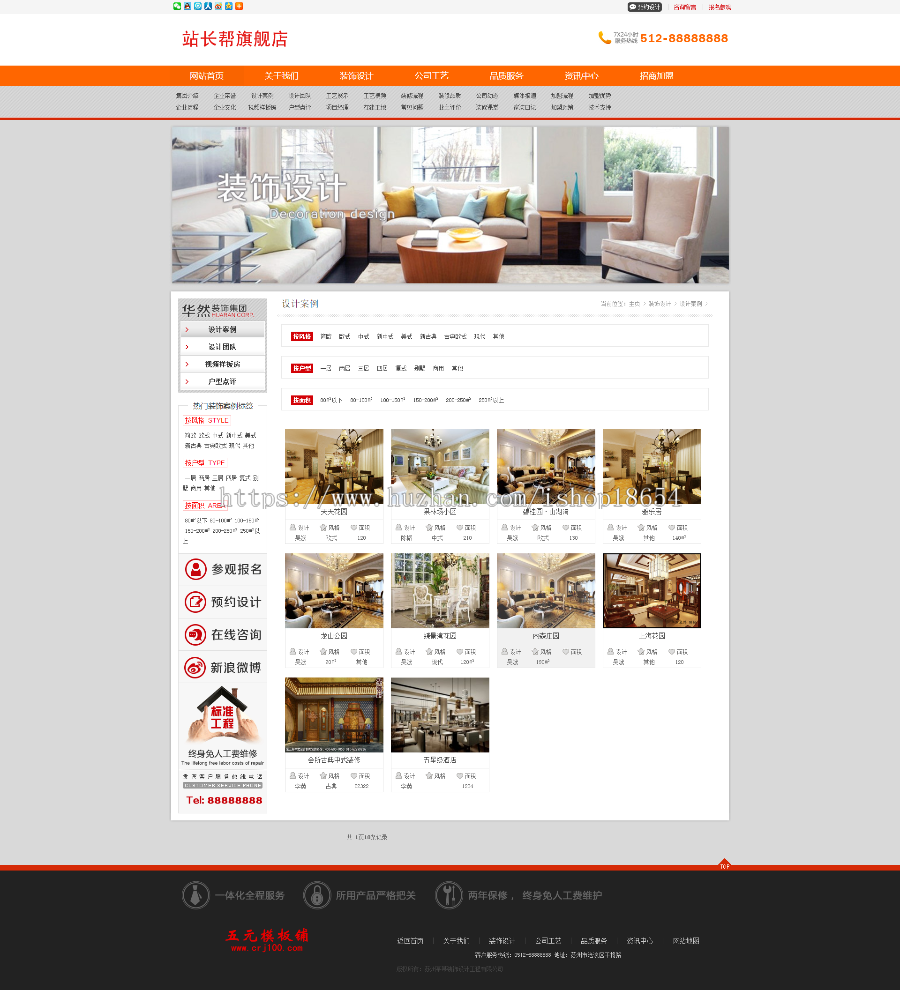Image resolution: width=900 pixels, height=990 pixels.
Task: Click the footer 两年保修 wrench icon
Action: (449, 895)
